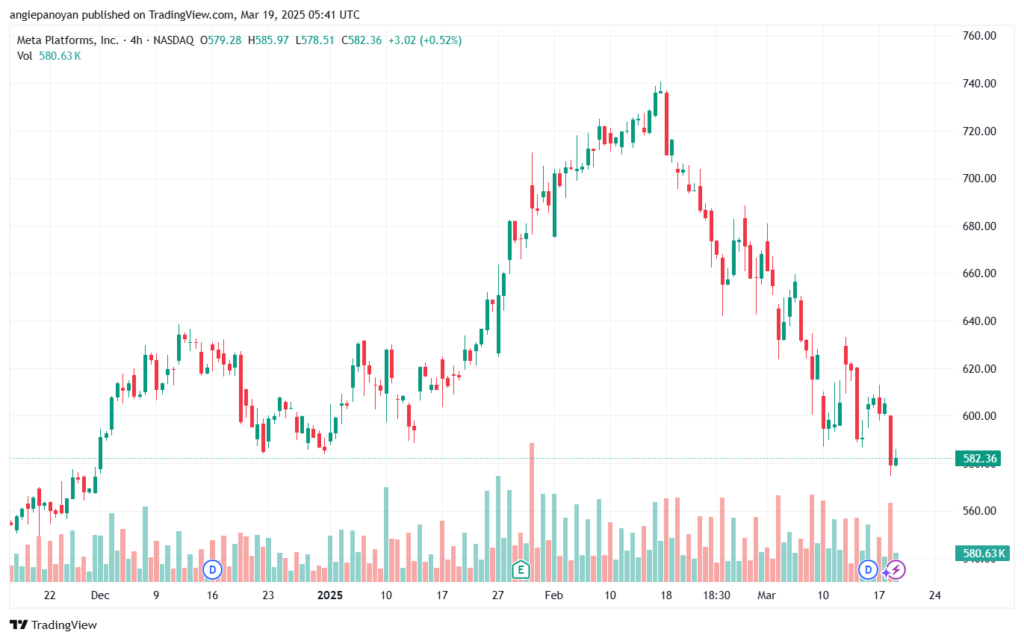Click the purple lightning bolt event icon
This screenshot has width=1024, height=641.
tap(896, 570)
